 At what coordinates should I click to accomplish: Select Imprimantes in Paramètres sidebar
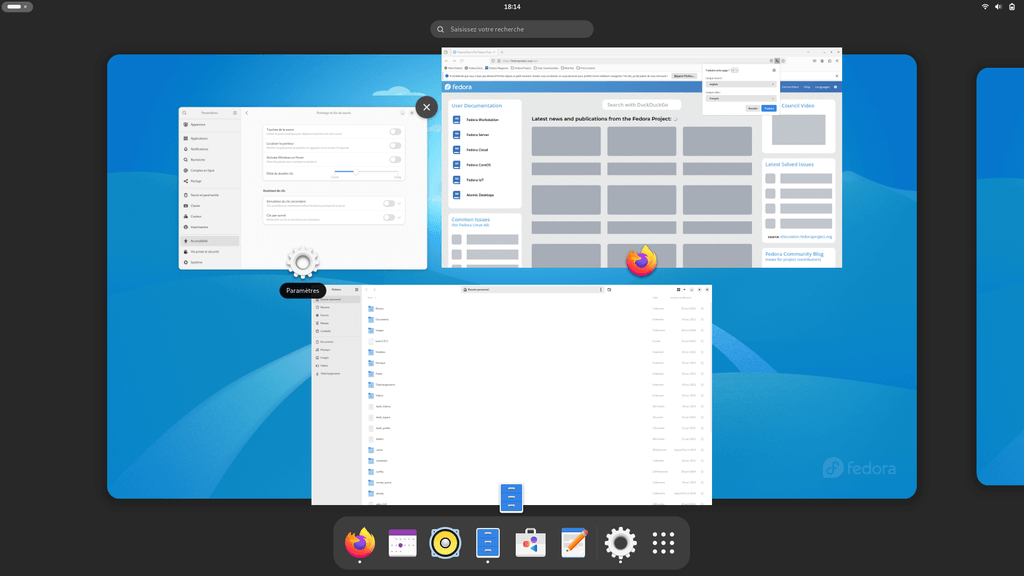(x=210, y=227)
